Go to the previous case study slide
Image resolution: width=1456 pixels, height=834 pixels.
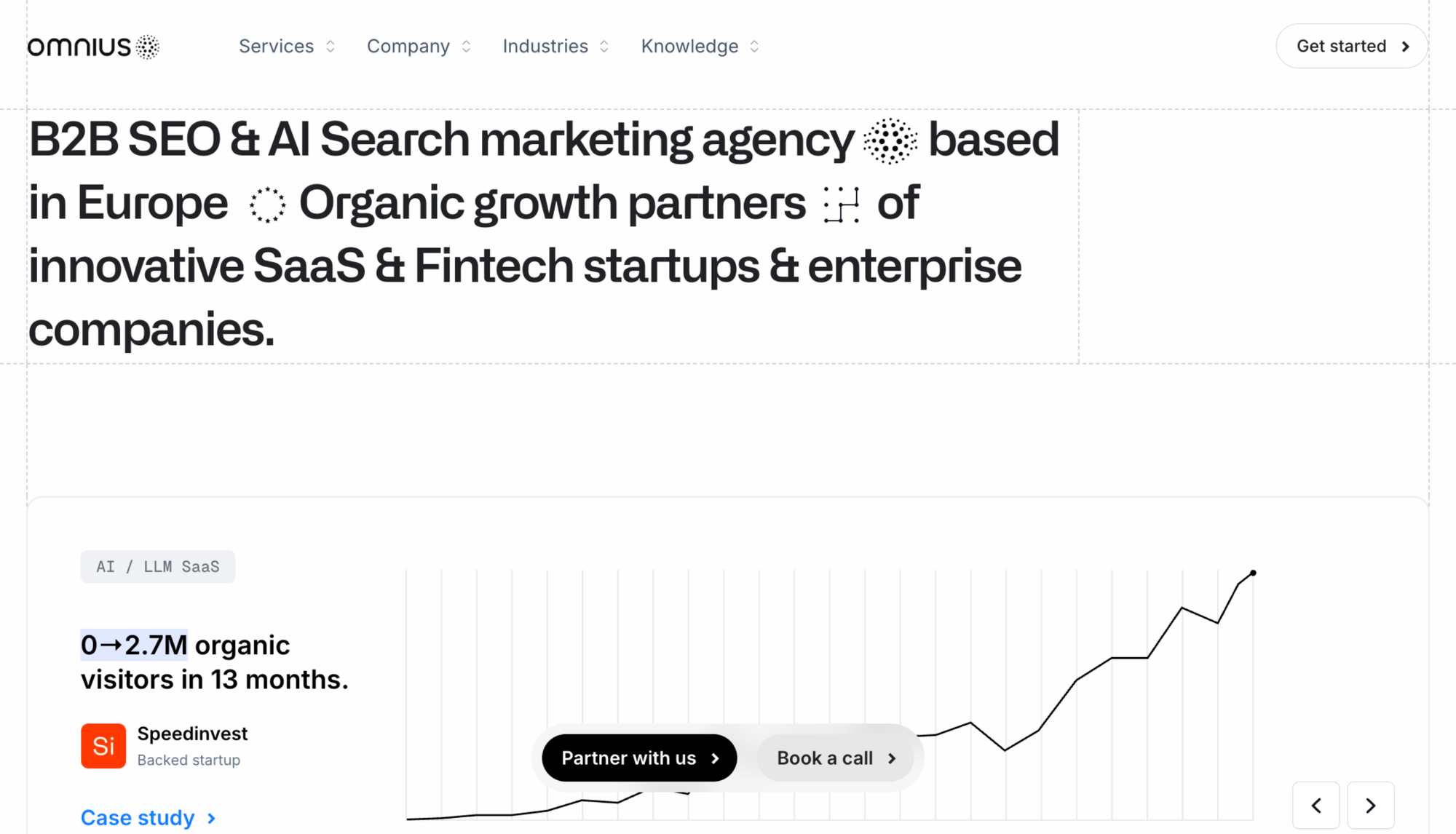pos(1316,806)
